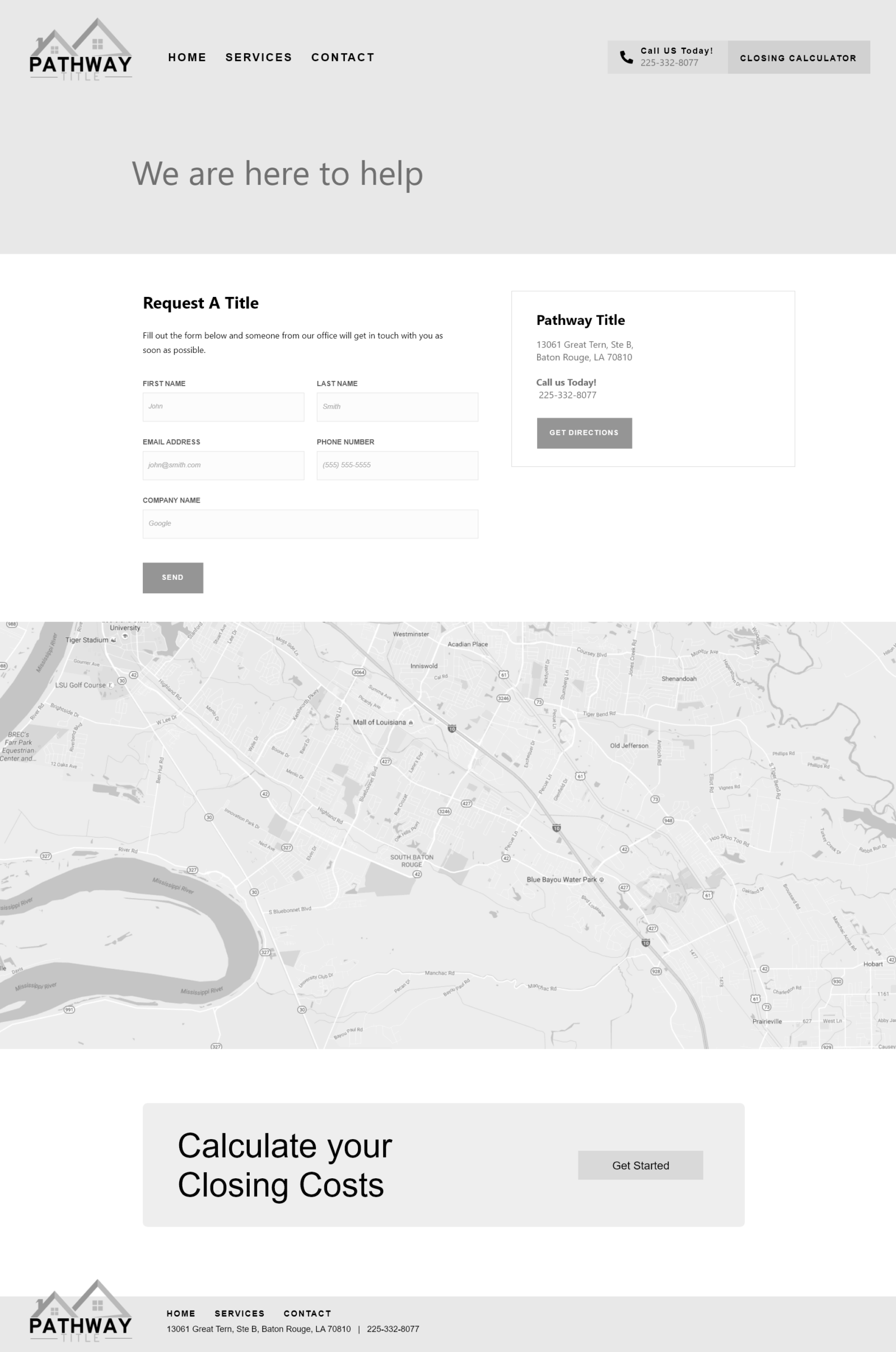Image resolution: width=896 pixels, height=1352 pixels.
Task: Submit the form with Send button
Action: [x=172, y=577]
